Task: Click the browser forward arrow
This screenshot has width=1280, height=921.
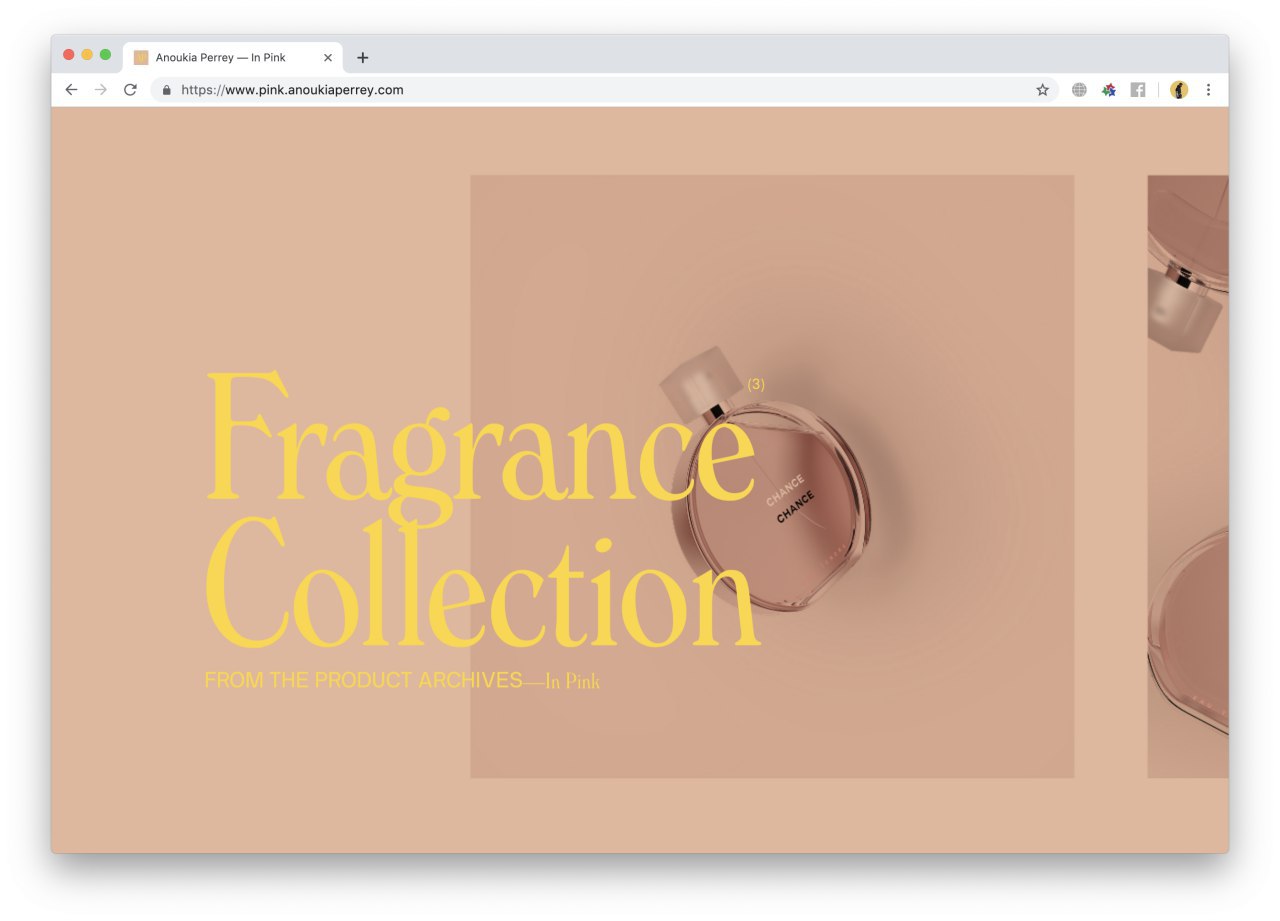Action: coord(100,90)
